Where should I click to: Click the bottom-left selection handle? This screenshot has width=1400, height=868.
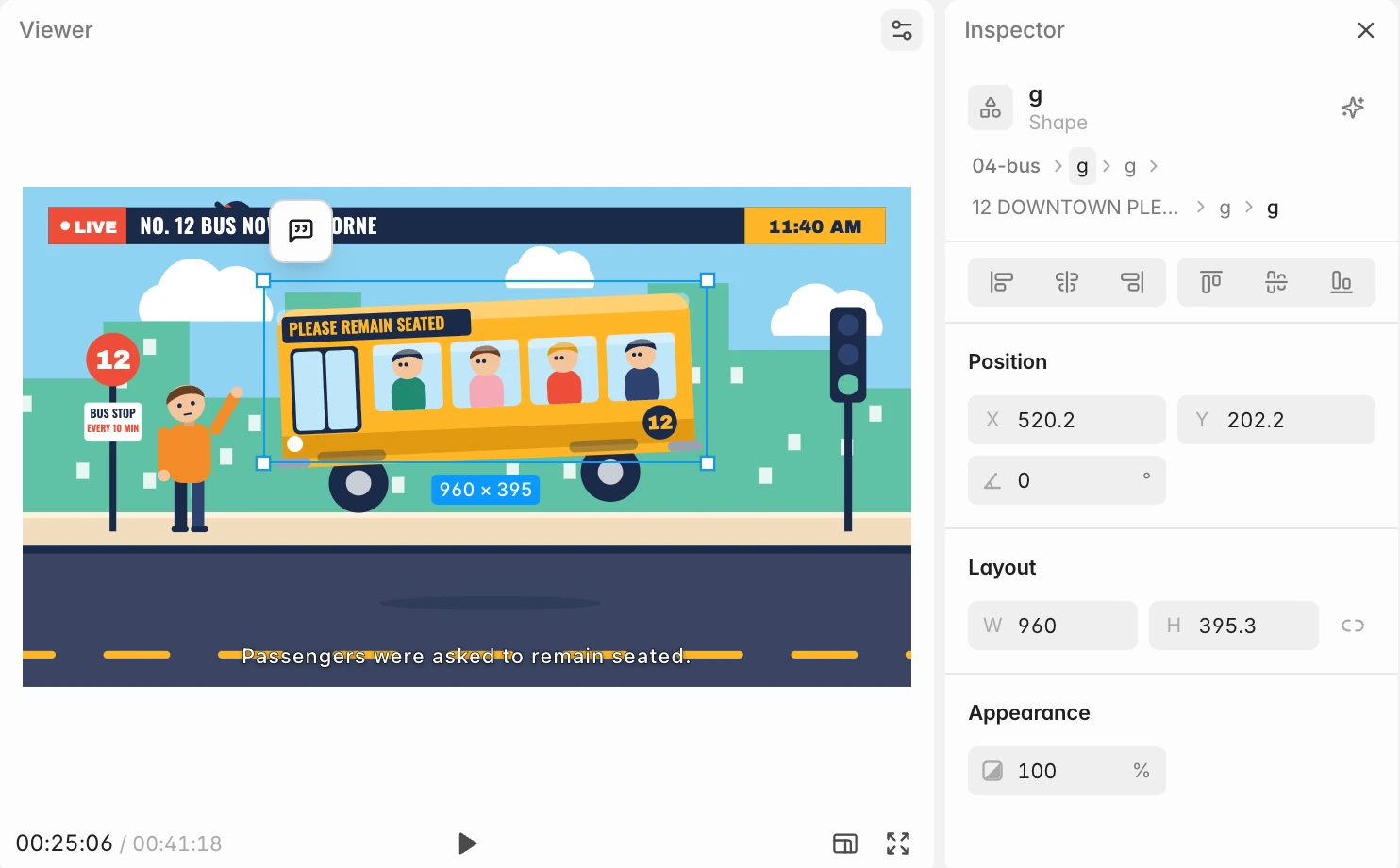pyautogui.click(x=263, y=463)
